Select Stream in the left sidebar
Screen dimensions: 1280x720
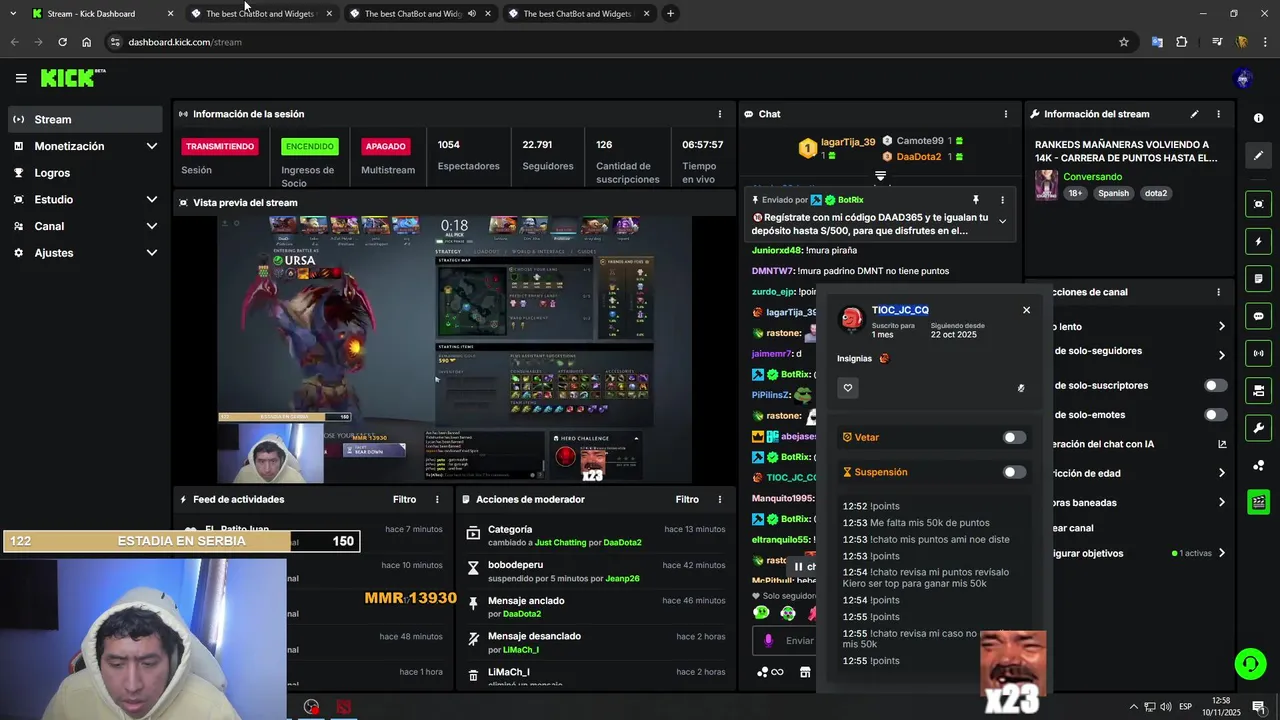[84, 119]
